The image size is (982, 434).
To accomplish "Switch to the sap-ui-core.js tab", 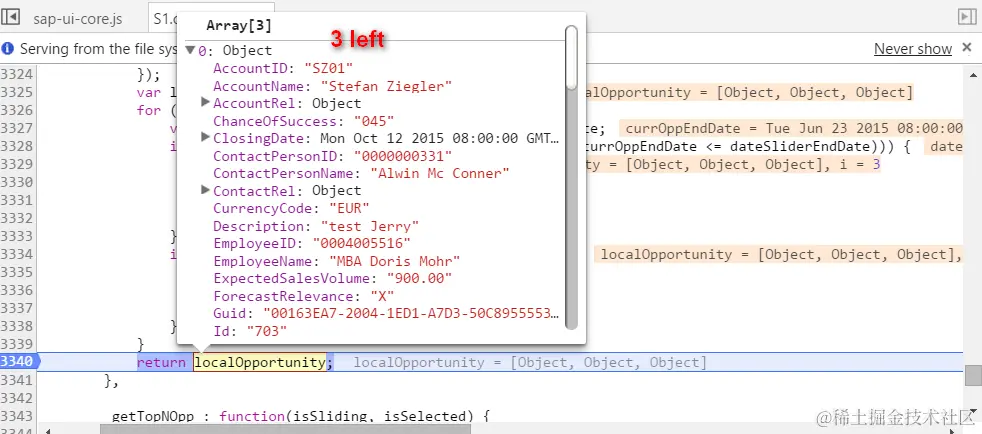I will point(78,19).
